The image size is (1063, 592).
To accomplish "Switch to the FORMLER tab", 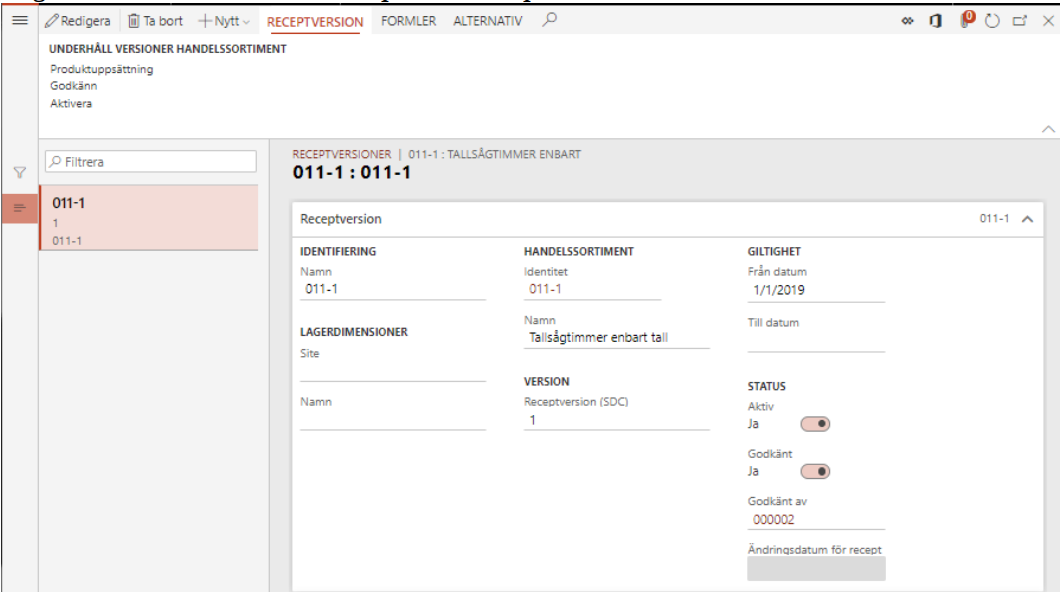I will [x=408, y=21].
